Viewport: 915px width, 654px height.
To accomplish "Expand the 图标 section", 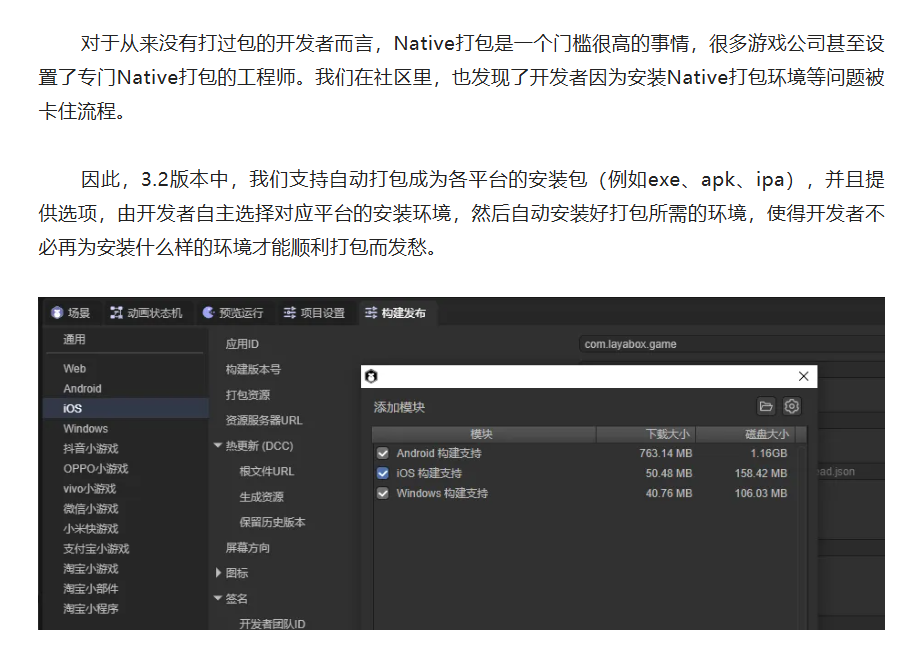I will 218,573.
